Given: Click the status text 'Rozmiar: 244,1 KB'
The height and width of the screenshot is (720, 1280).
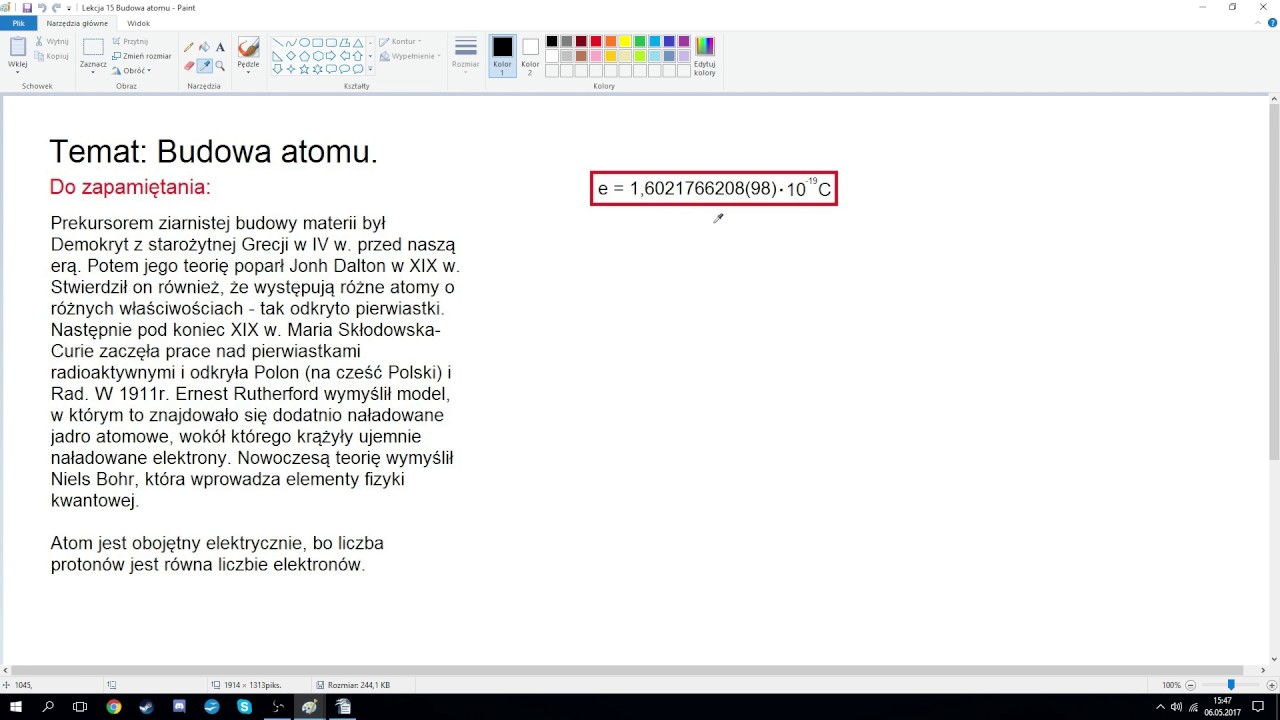Looking at the screenshot, I should pyautogui.click(x=358, y=685).
